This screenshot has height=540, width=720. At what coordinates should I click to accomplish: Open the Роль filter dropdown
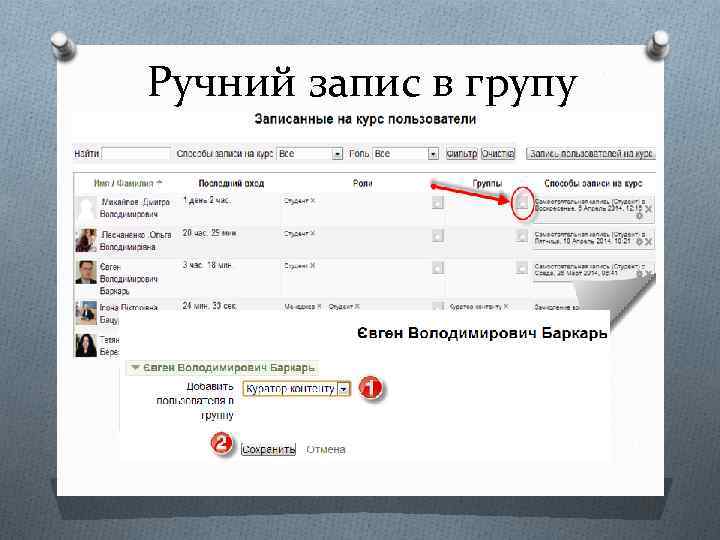[405, 154]
